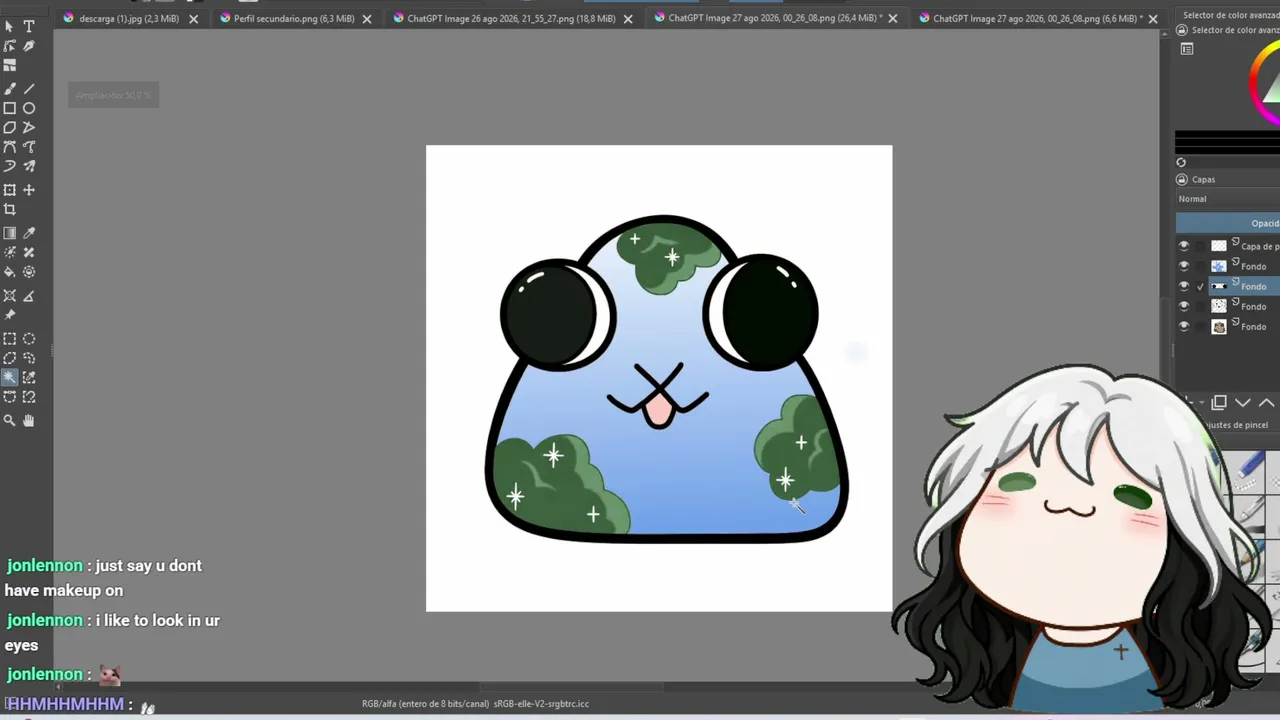Select the Polygonal Selection tool
This screenshot has height=720, width=1280.
pyautogui.click(x=10, y=358)
